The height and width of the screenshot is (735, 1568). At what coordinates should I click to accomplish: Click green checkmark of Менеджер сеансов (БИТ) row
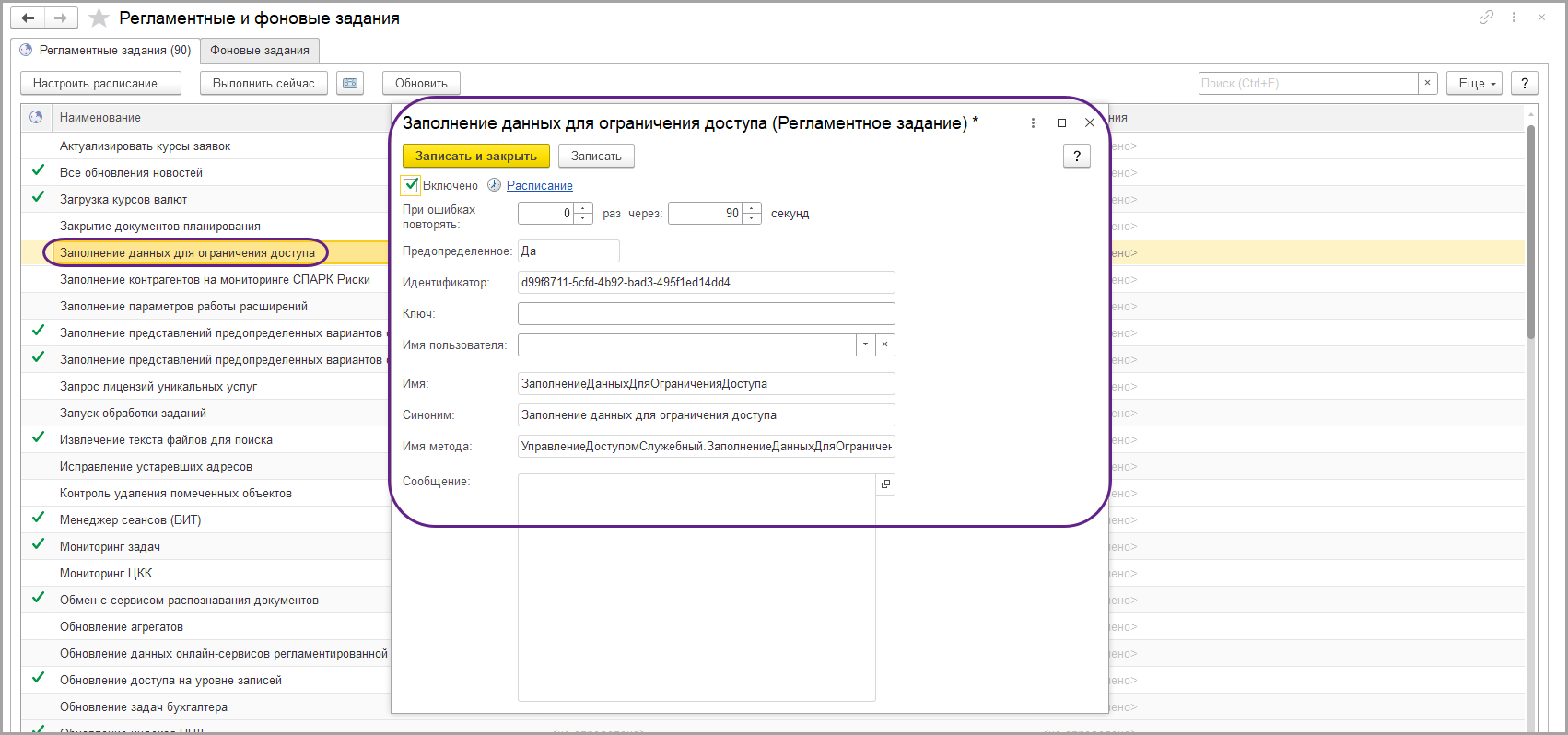(x=38, y=518)
